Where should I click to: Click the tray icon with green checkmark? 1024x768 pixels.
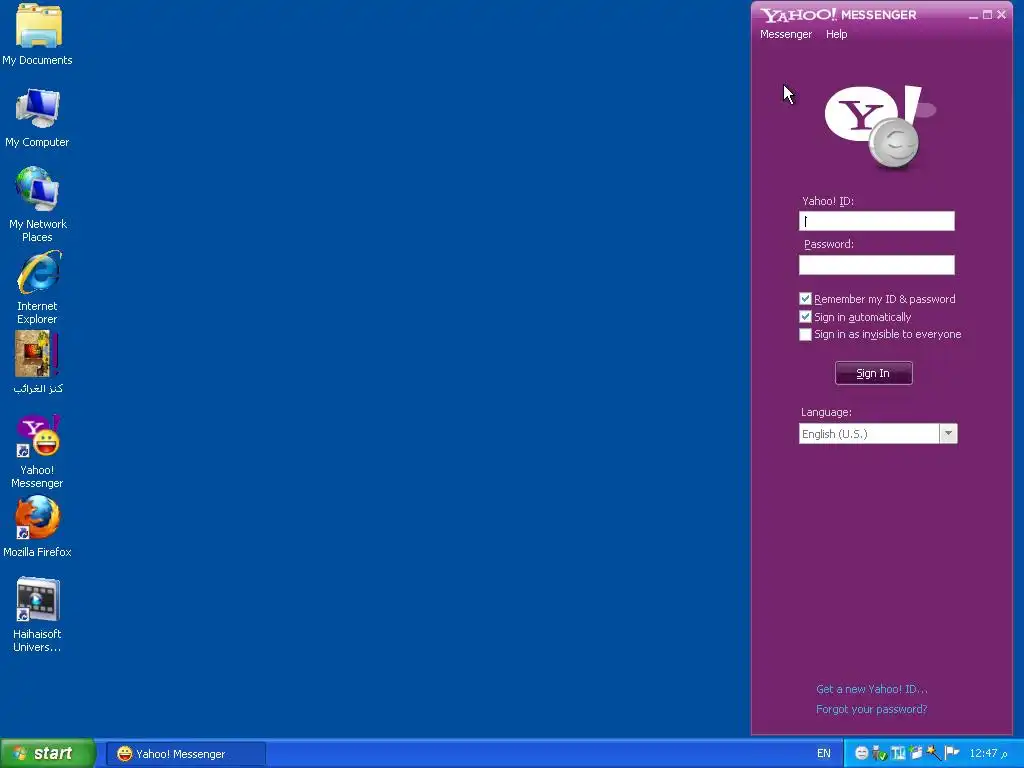click(x=879, y=753)
